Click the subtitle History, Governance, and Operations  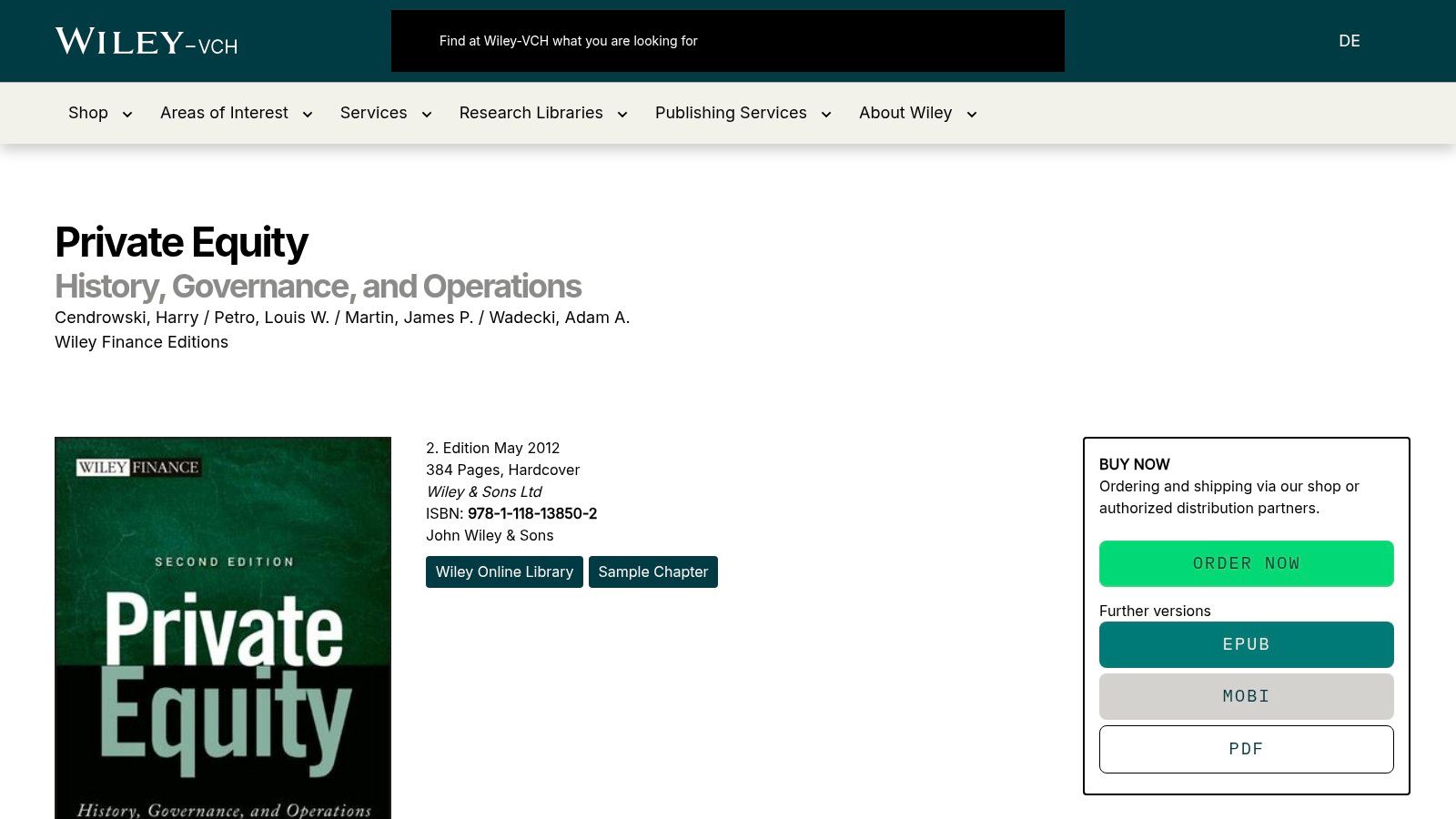[318, 286]
